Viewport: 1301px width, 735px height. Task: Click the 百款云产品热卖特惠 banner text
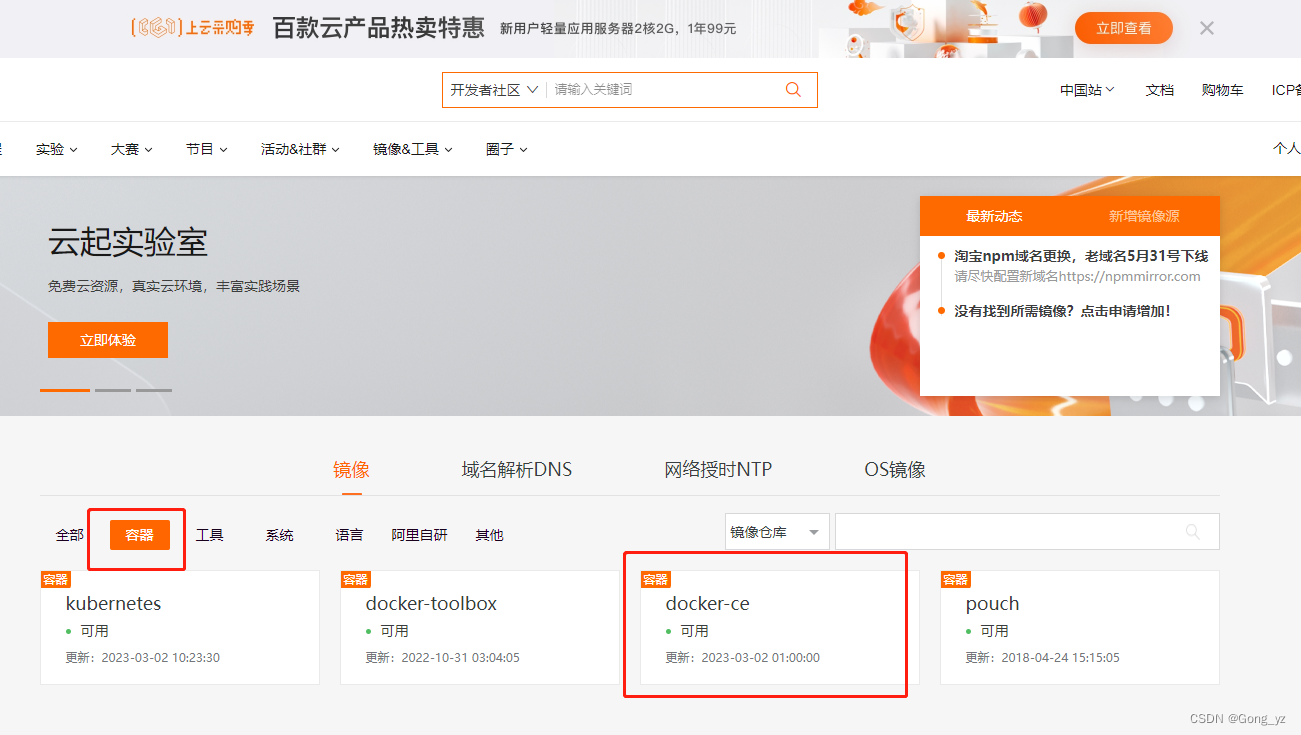379,28
